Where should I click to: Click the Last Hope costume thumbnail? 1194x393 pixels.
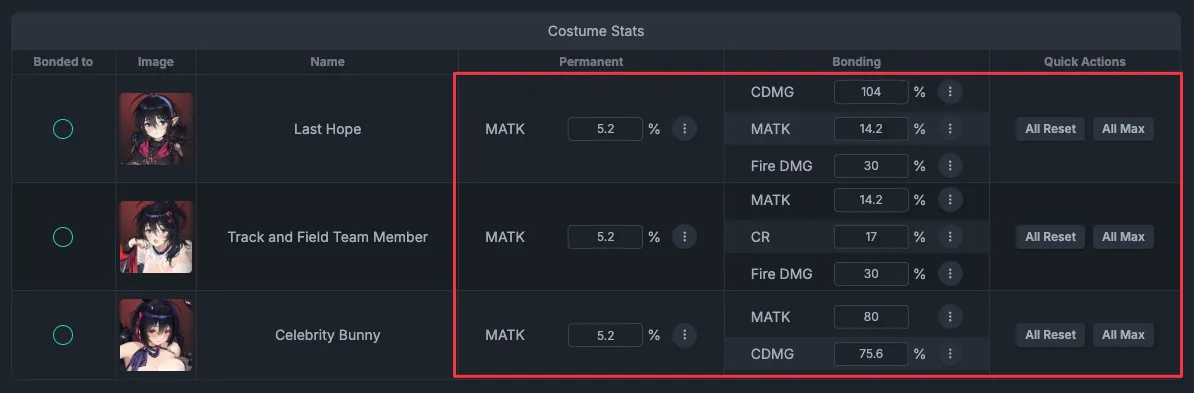coord(156,129)
